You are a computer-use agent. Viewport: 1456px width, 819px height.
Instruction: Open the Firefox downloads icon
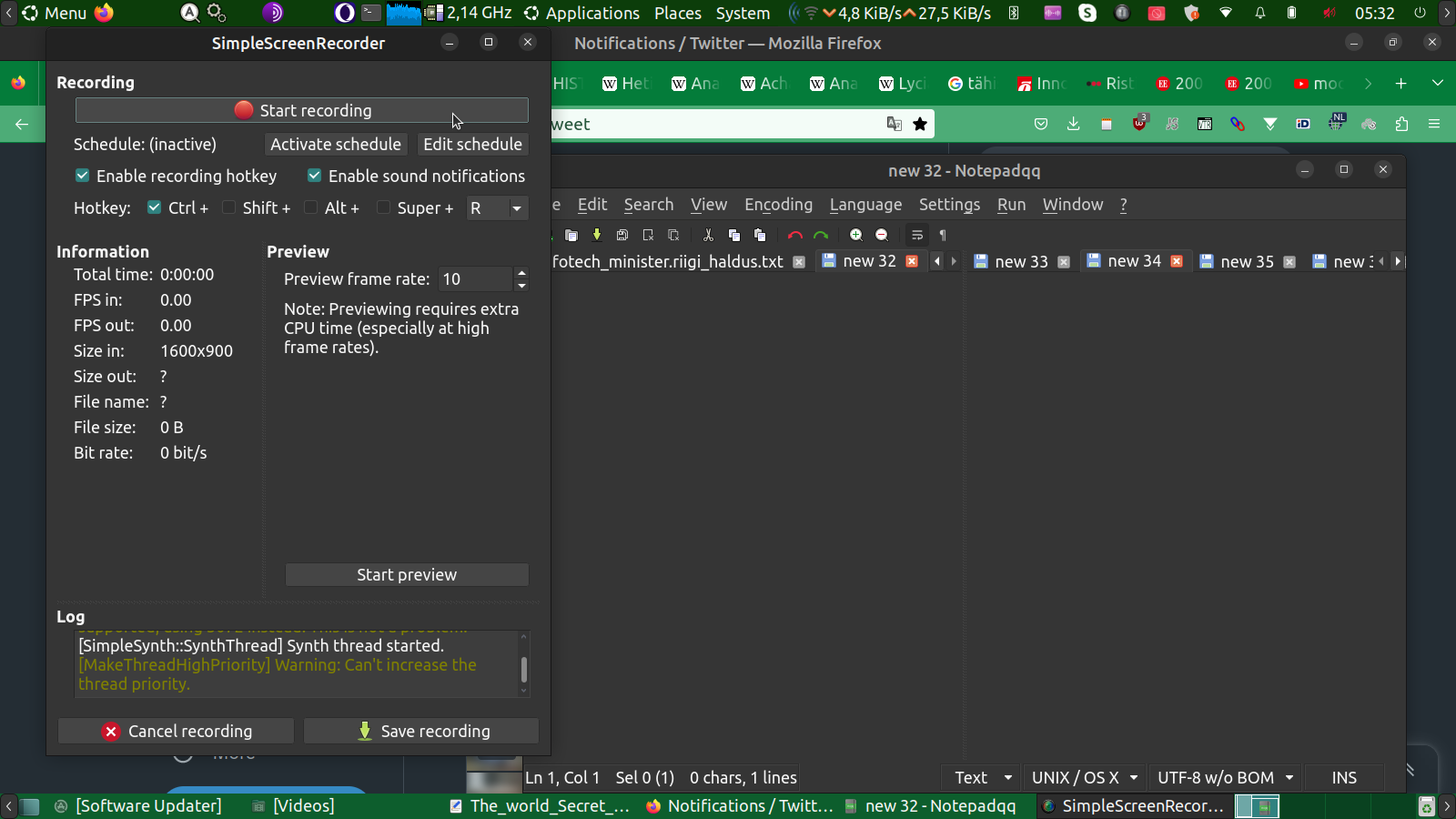pyautogui.click(x=1074, y=124)
